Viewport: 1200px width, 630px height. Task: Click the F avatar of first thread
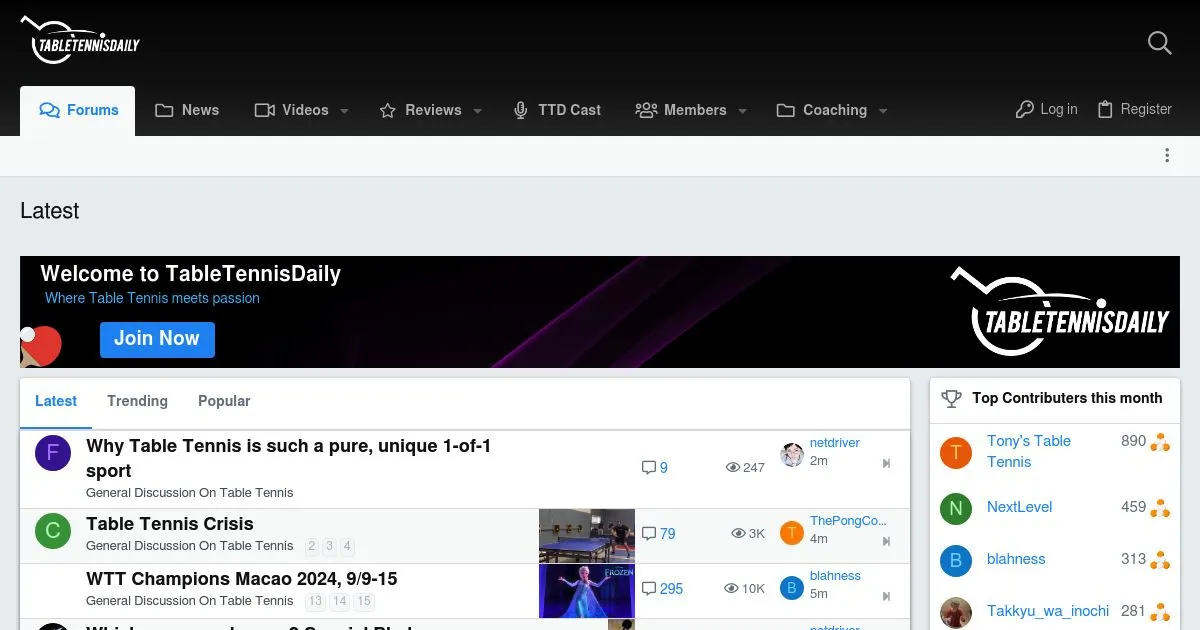pyautogui.click(x=53, y=453)
